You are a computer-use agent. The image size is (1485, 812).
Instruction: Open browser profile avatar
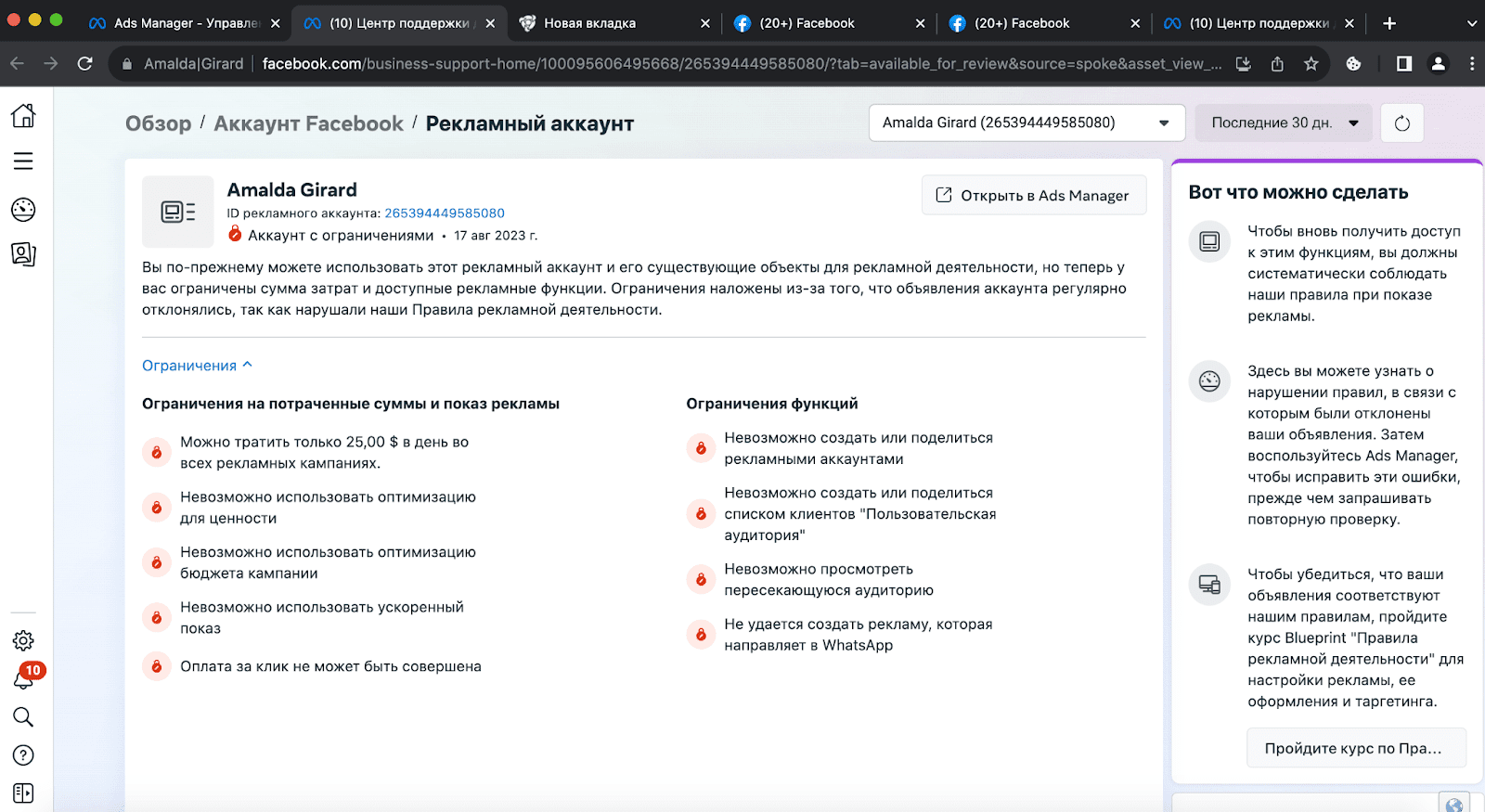[1438, 63]
